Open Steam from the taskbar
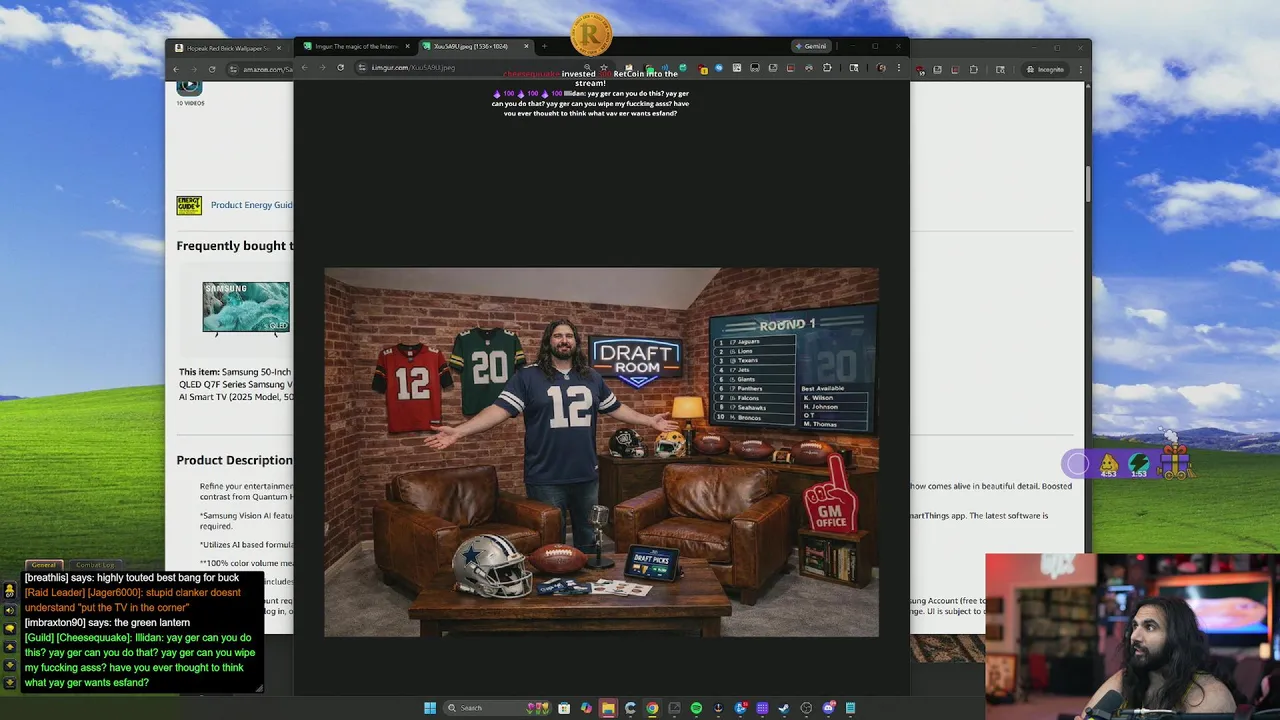The image size is (1280, 720). (784, 708)
